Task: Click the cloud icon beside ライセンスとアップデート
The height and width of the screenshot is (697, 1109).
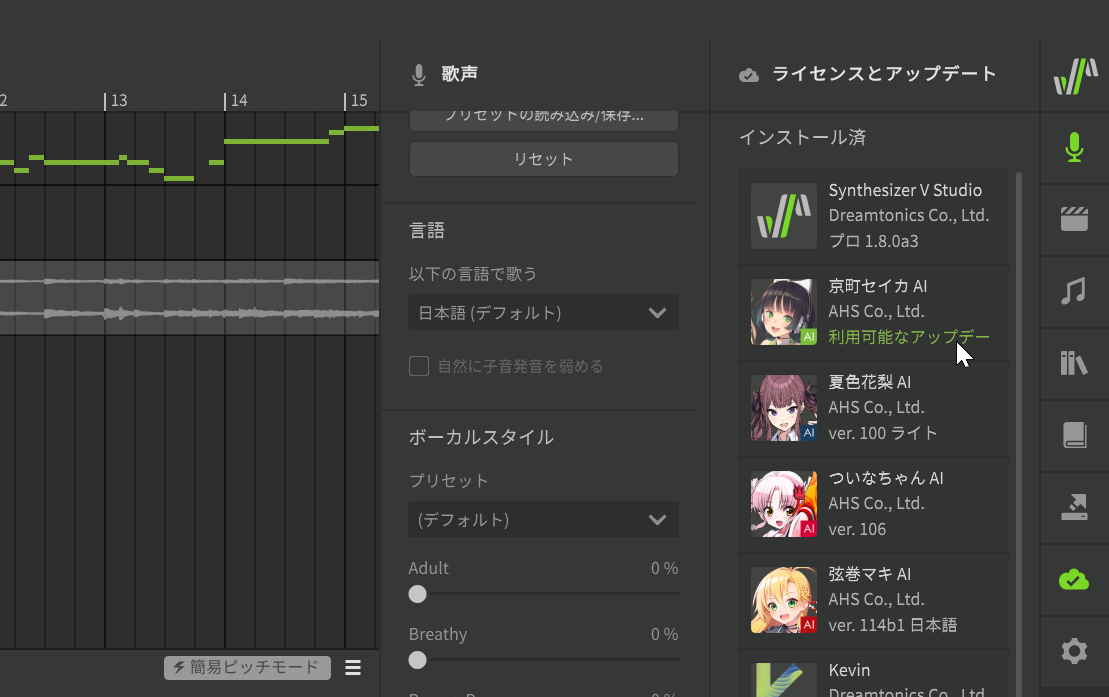Action: click(x=749, y=74)
